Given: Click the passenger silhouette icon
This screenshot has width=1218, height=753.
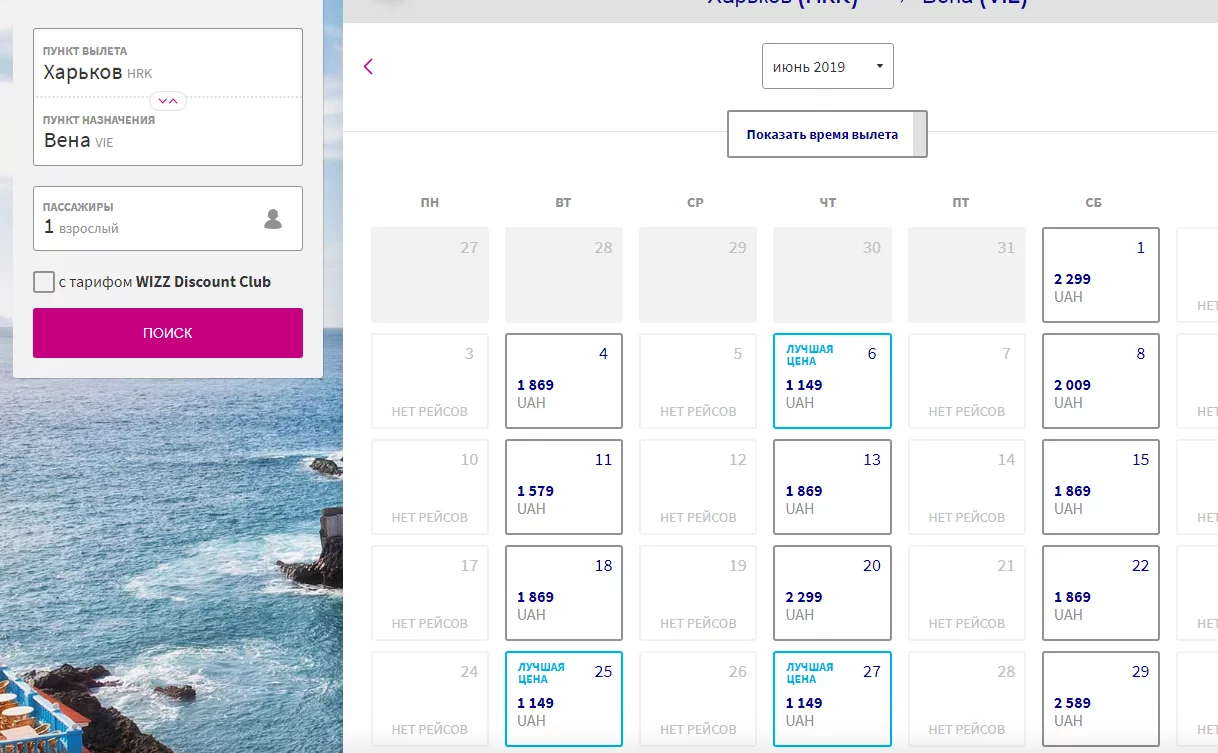Looking at the screenshot, I should (x=273, y=219).
